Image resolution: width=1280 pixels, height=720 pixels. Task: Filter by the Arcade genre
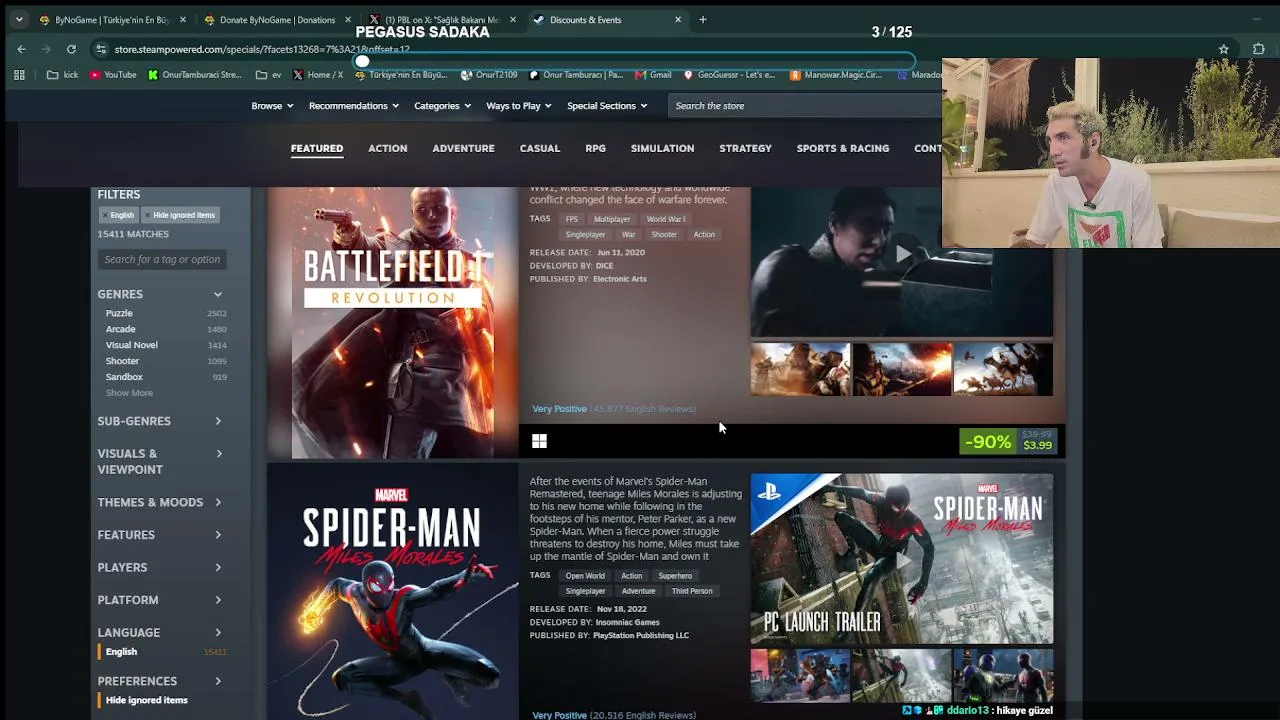[120, 329]
